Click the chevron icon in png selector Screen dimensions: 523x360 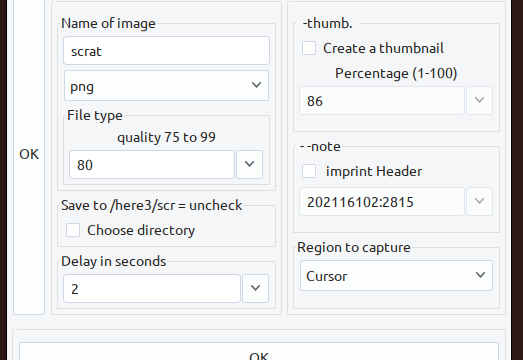point(256,85)
